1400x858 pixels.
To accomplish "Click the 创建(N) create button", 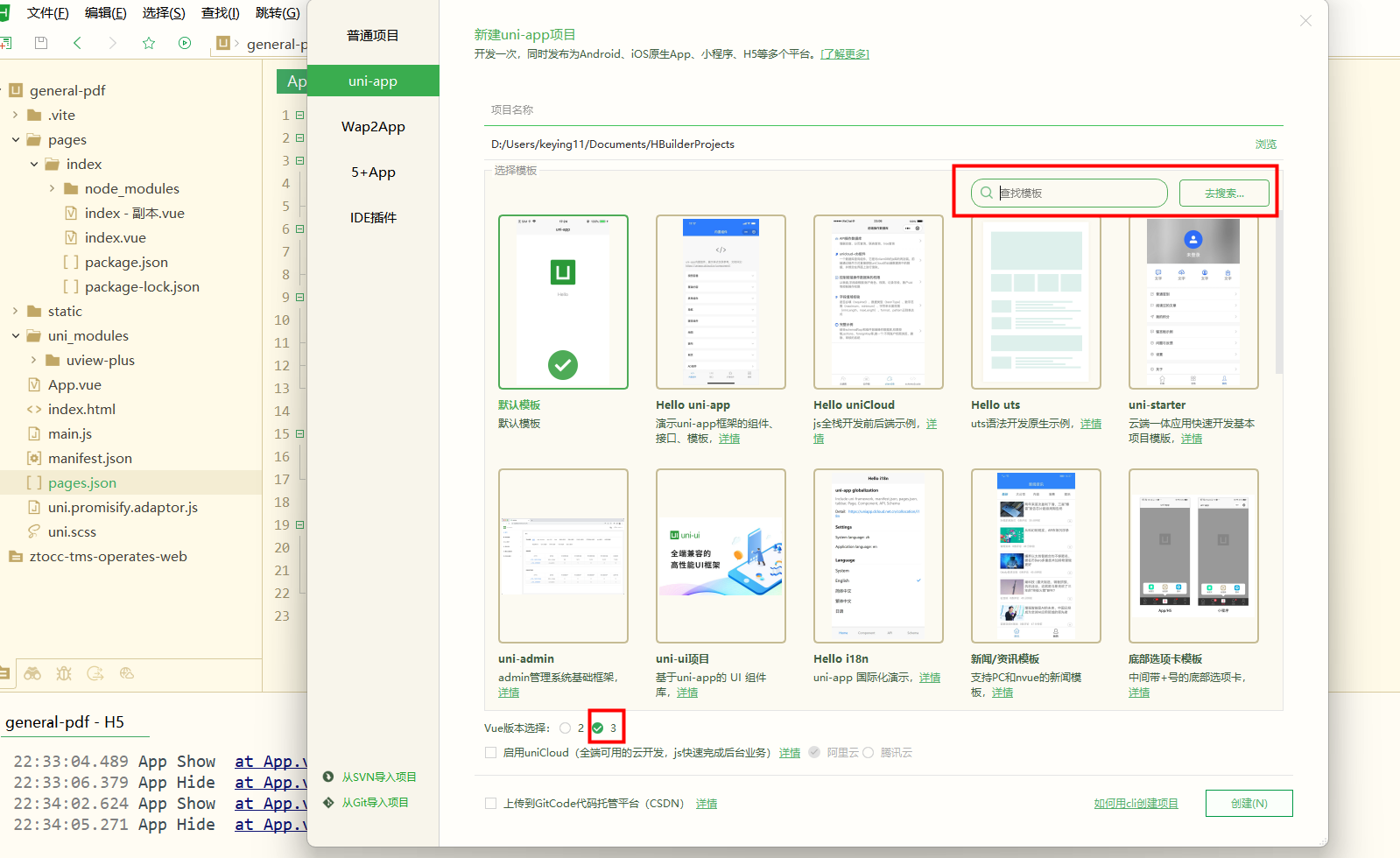I will 1249,803.
